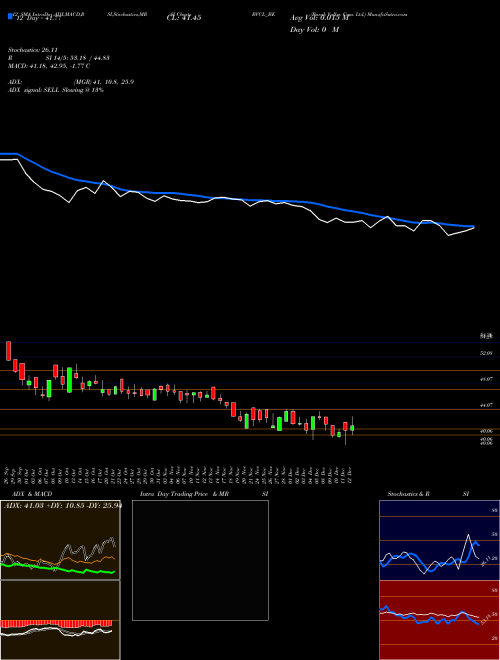Click the MACD: 41.18, 42.95, -1.77 line
The width and height of the screenshot is (500, 660).
click(x=49, y=66)
